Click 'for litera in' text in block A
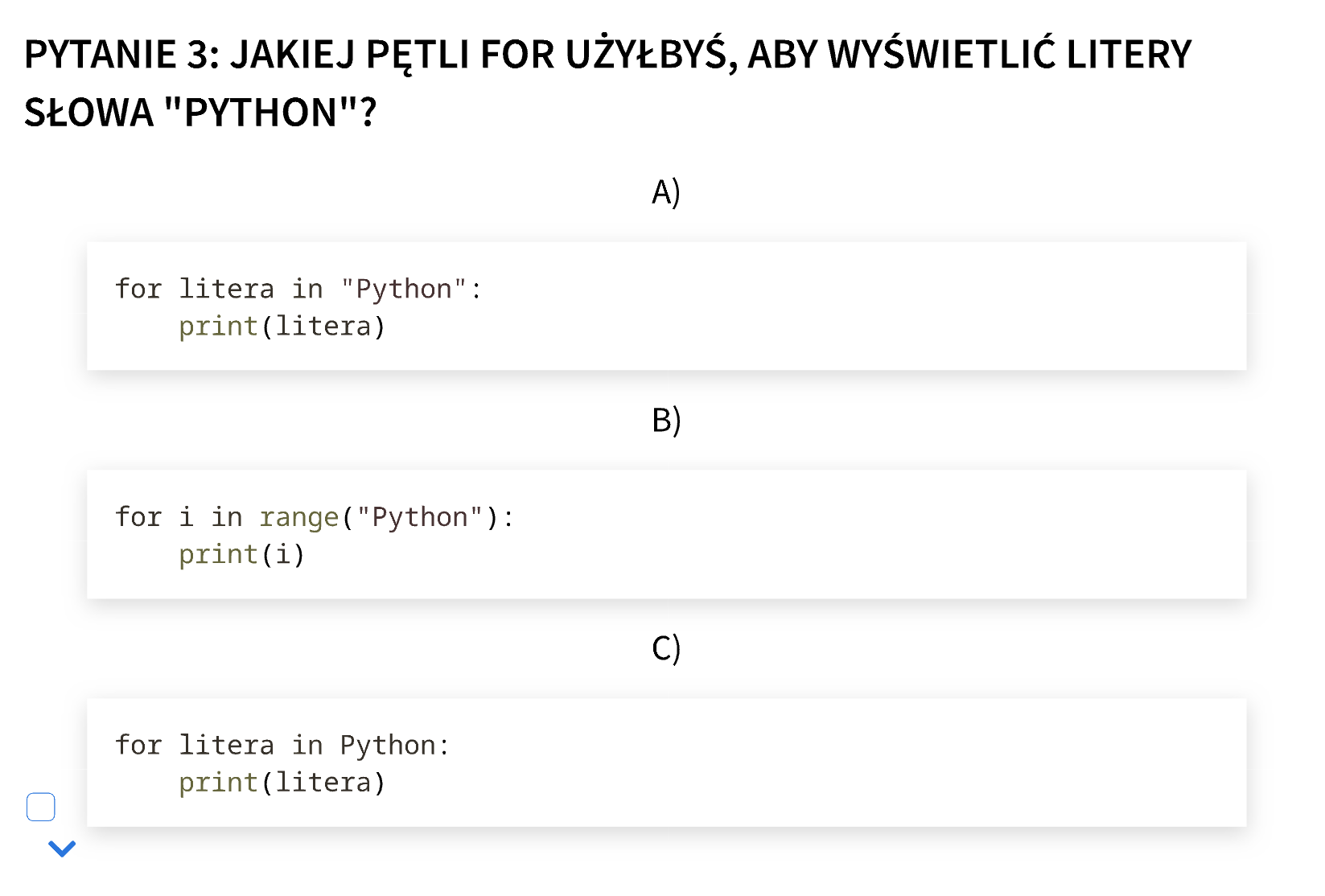1325x896 pixels. (x=218, y=289)
